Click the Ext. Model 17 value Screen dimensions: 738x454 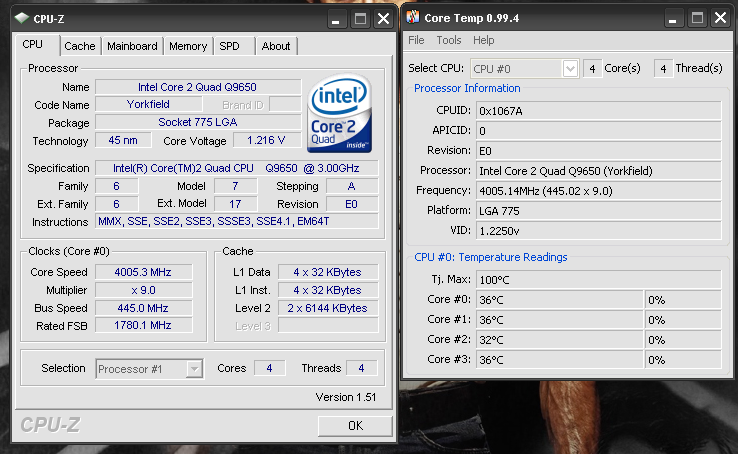235,204
